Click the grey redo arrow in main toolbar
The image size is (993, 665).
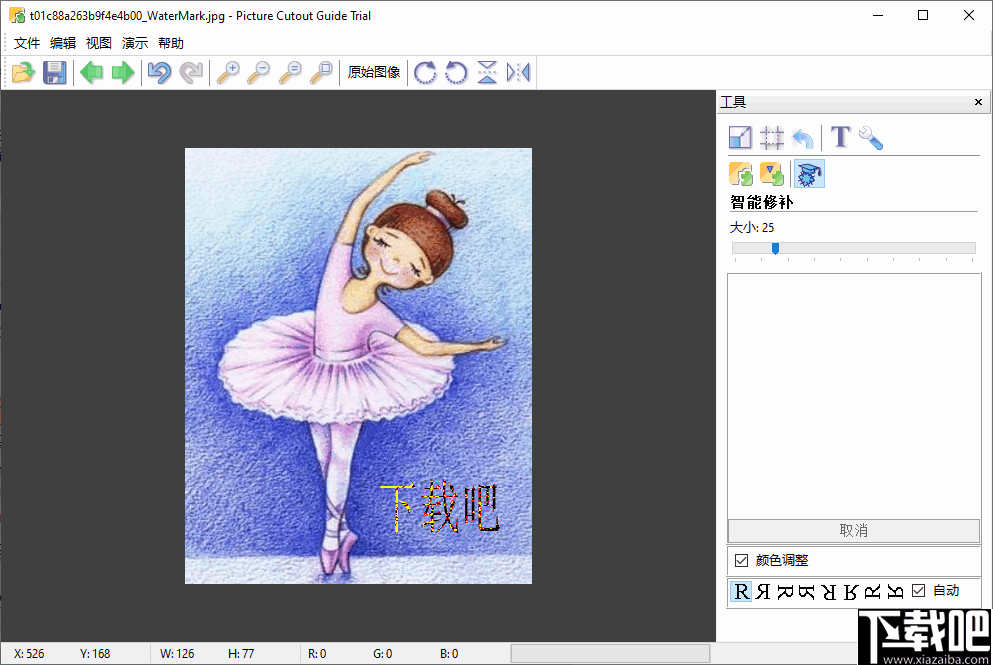pyautogui.click(x=191, y=72)
